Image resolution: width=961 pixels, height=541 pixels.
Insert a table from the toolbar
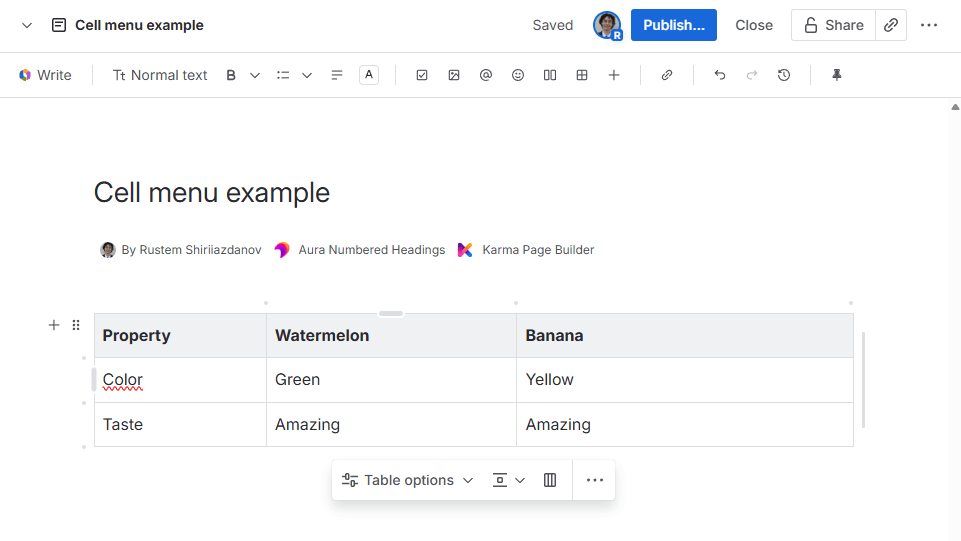pyautogui.click(x=582, y=75)
